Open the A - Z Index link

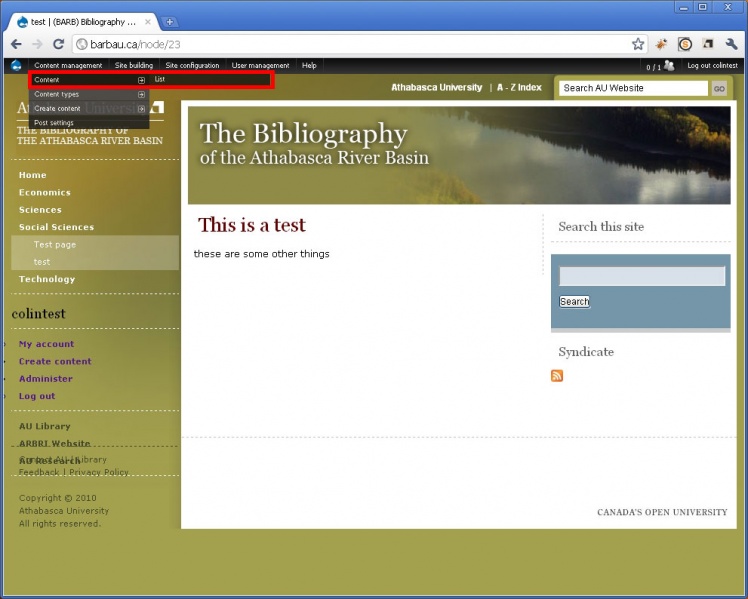(x=519, y=87)
